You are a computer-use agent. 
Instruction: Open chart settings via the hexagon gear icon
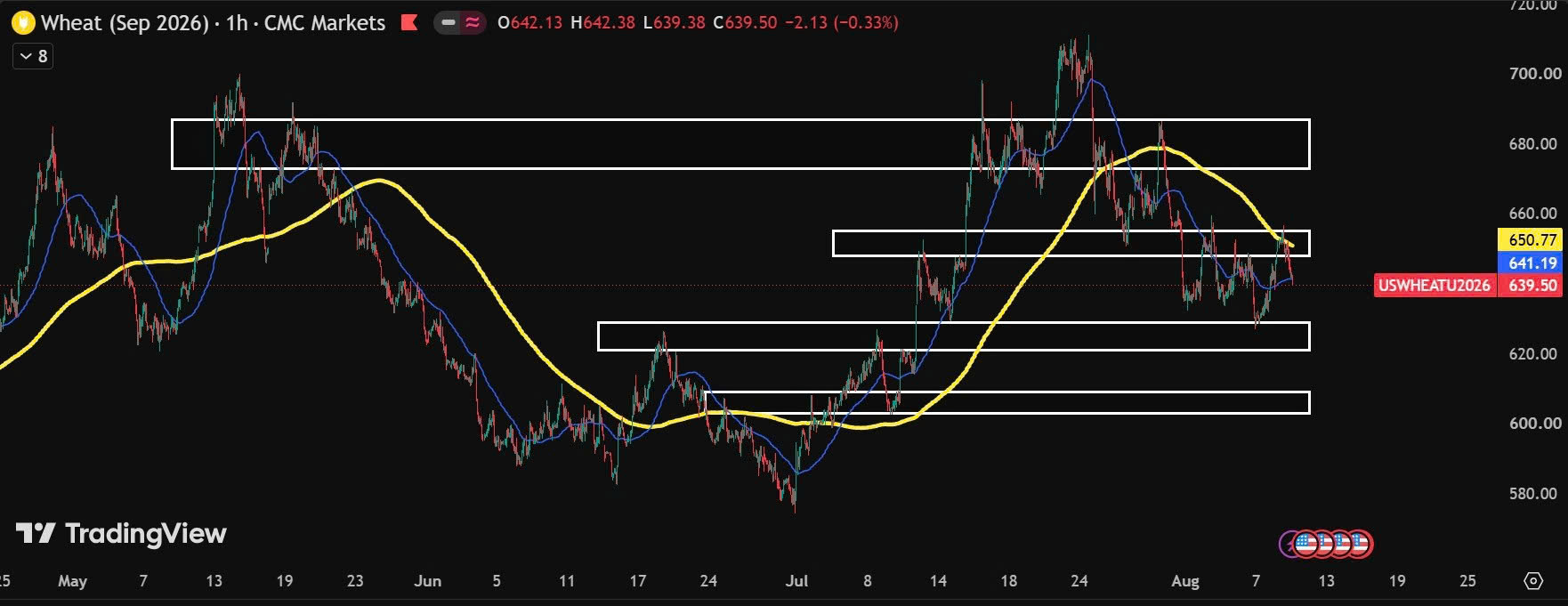click(x=1533, y=581)
